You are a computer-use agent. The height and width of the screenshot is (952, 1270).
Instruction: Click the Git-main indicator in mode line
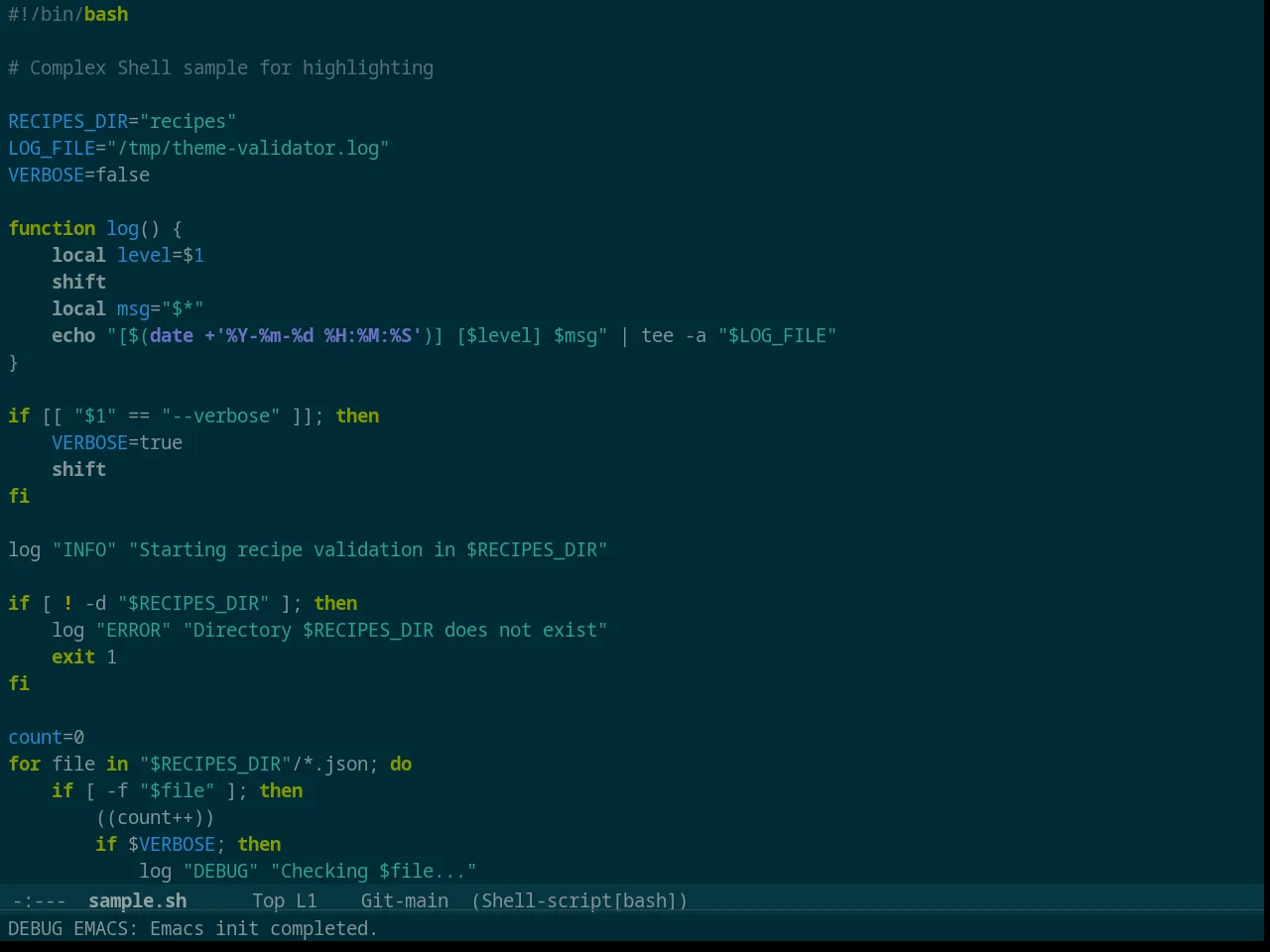pyautogui.click(x=405, y=900)
